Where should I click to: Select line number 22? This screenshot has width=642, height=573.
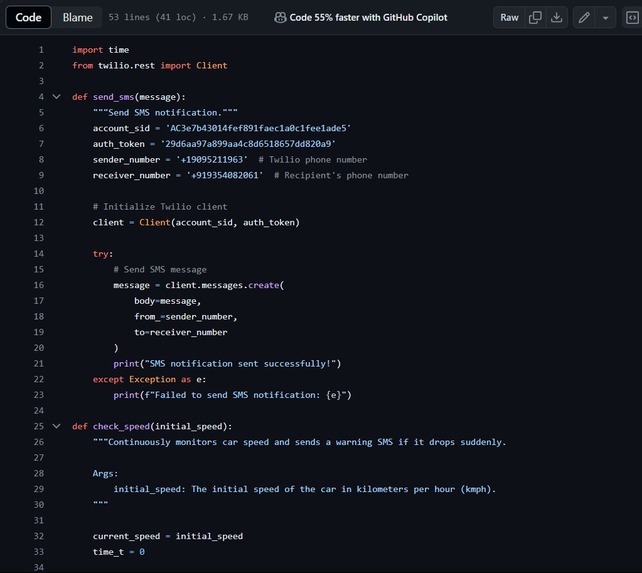pos(38,379)
